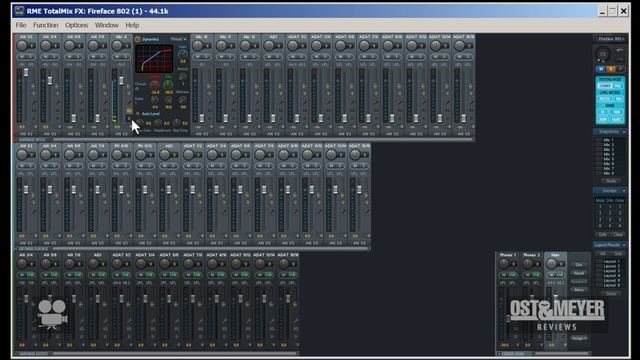Screen dimensions: 640x360
Task: Click the expander Threshold knob in Dynamics
Action: pos(168,84)
